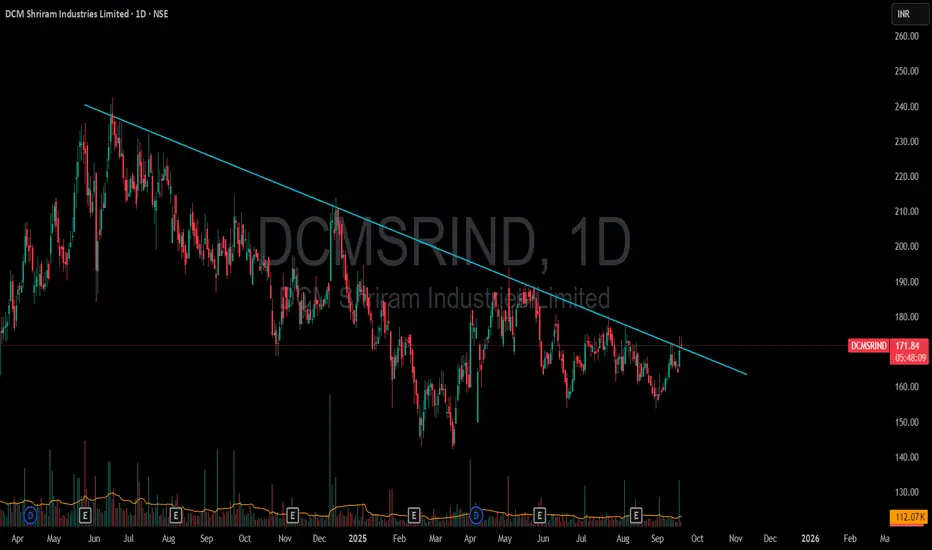The image size is (932, 550).
Task: Click the 140.00 price axis label
Action: pyautogui.click(x=906, y=457)
